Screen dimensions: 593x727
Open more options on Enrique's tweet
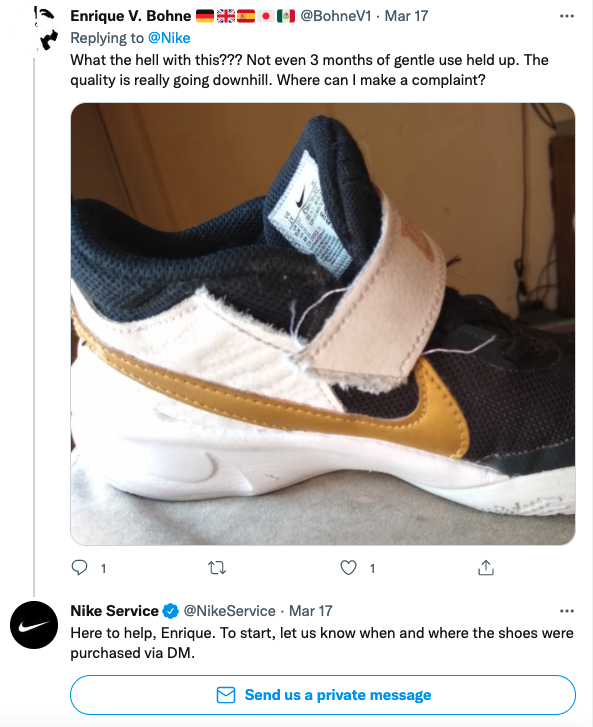click(x=567, y=16)
